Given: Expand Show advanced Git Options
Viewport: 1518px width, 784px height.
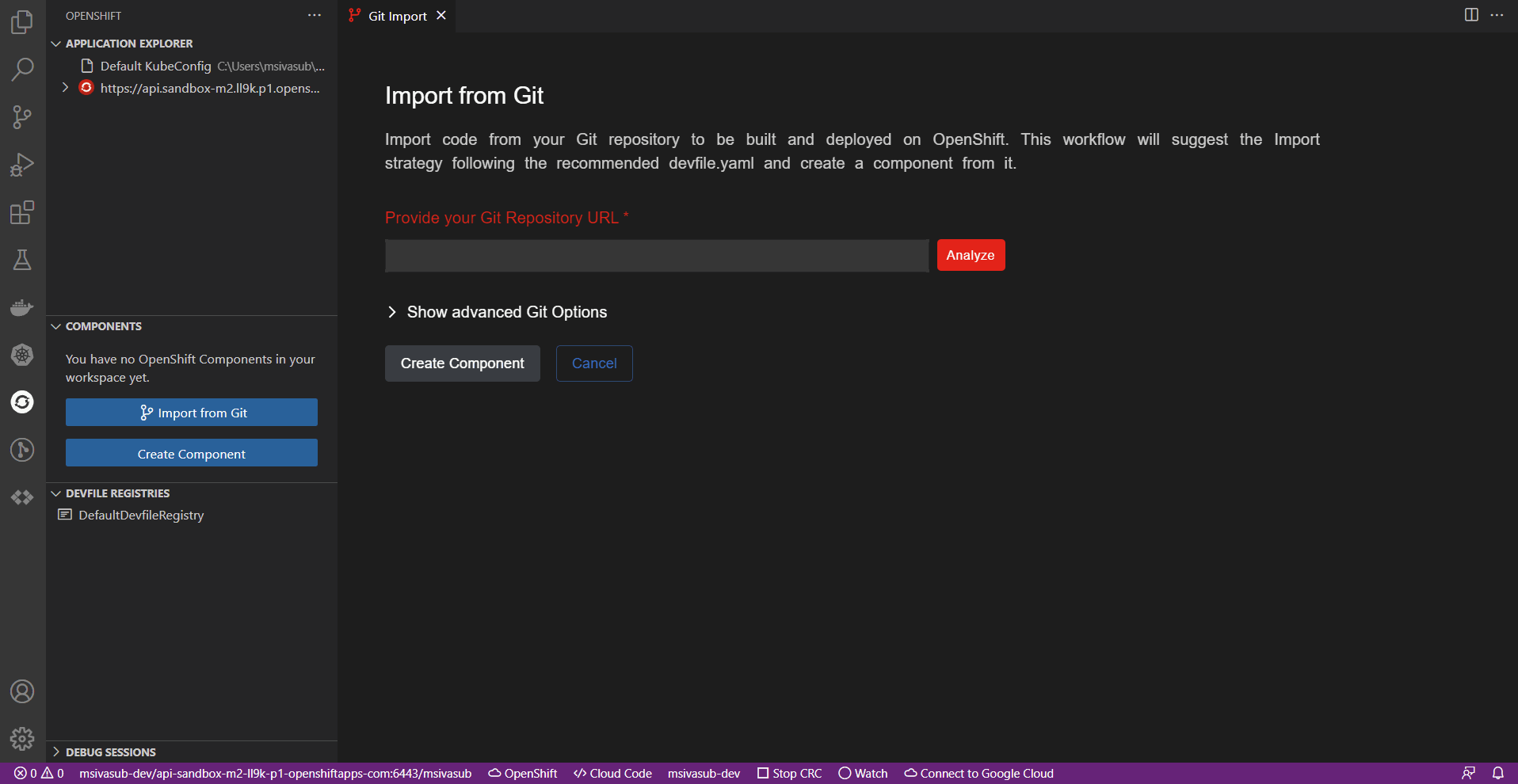Looking at the screenshot, I should click(x=497, y=312).
